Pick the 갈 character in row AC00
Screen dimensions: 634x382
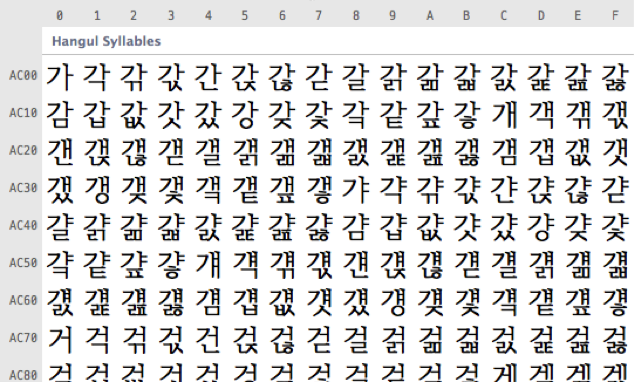coord(356,77)
